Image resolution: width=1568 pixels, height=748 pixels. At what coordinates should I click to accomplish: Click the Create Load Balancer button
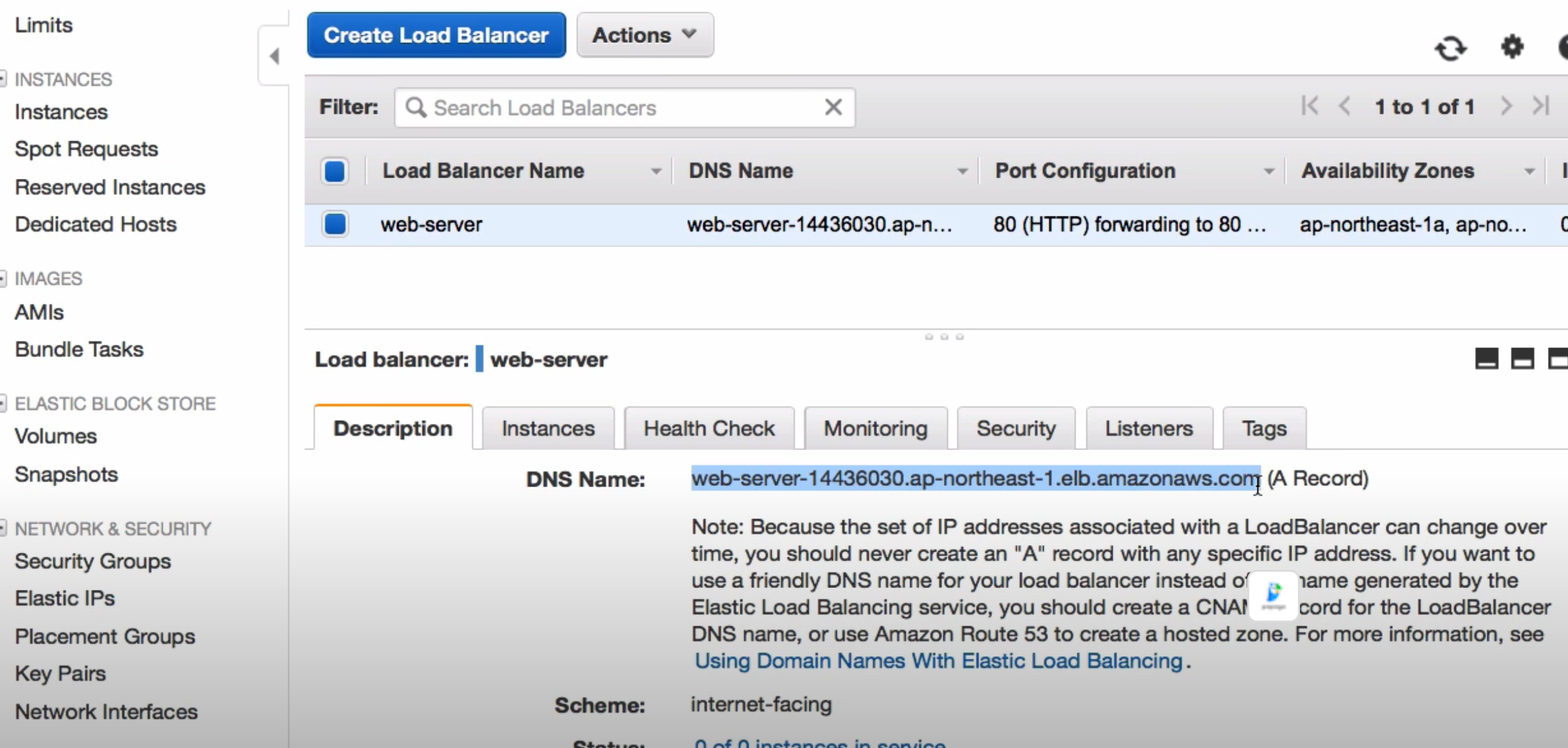[x=436, y=35]
